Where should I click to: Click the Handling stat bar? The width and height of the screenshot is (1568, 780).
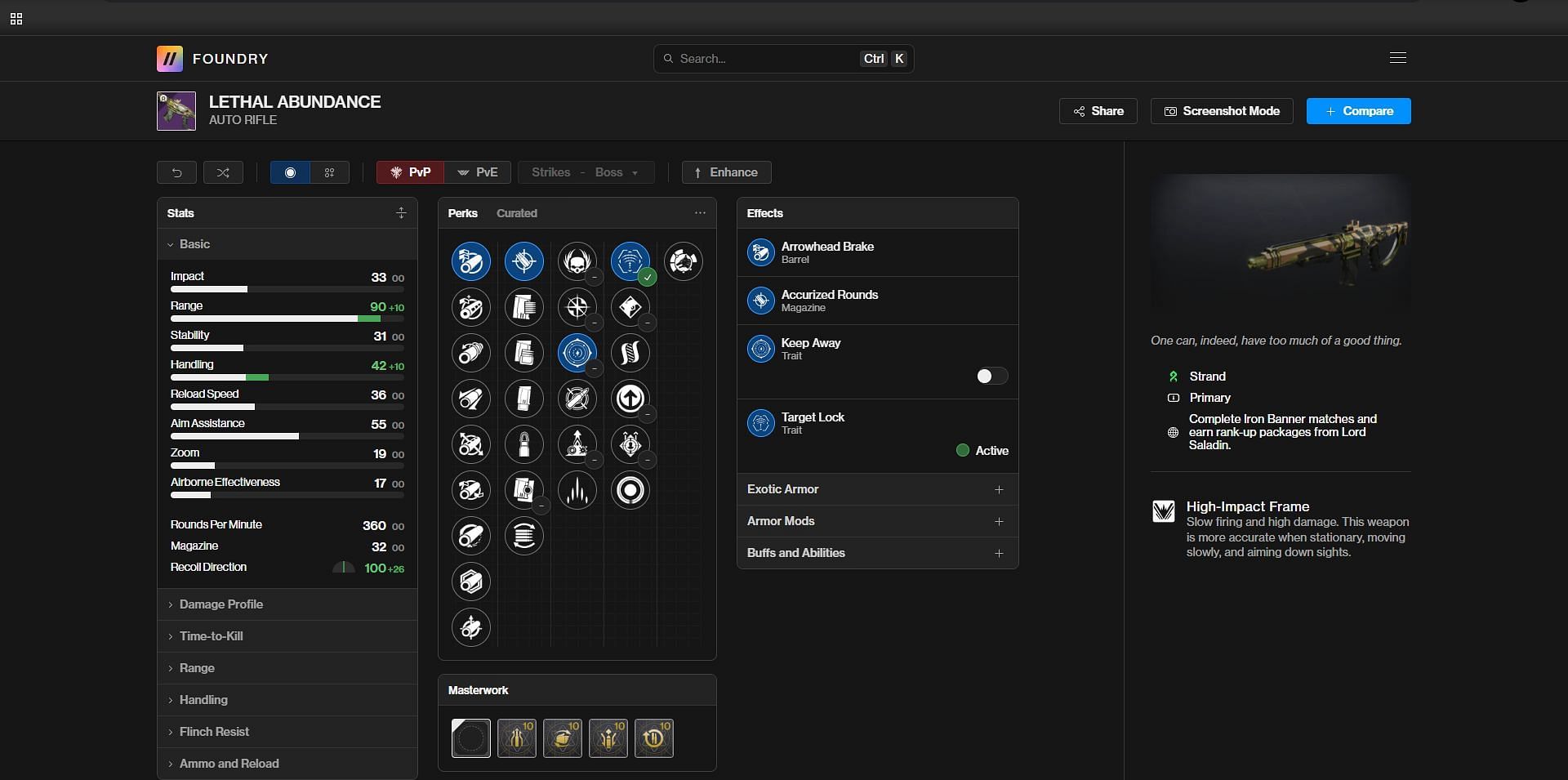tap(287, 377)
